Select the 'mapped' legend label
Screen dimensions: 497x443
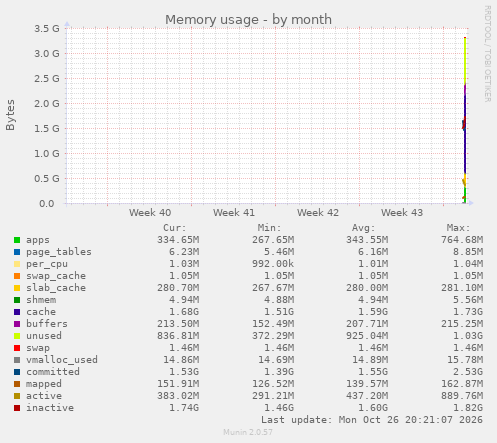[44, 384]
